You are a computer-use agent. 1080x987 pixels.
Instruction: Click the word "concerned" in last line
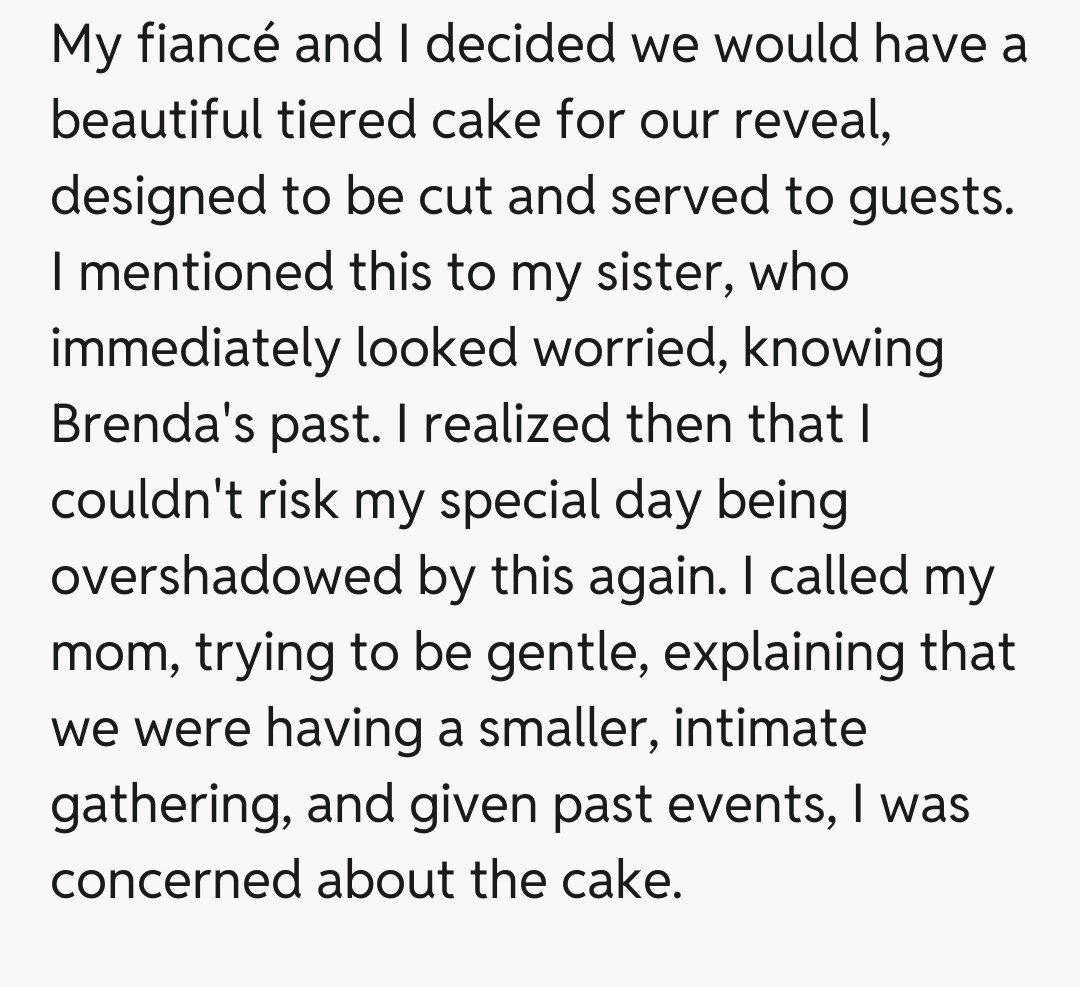click(176, 879)
